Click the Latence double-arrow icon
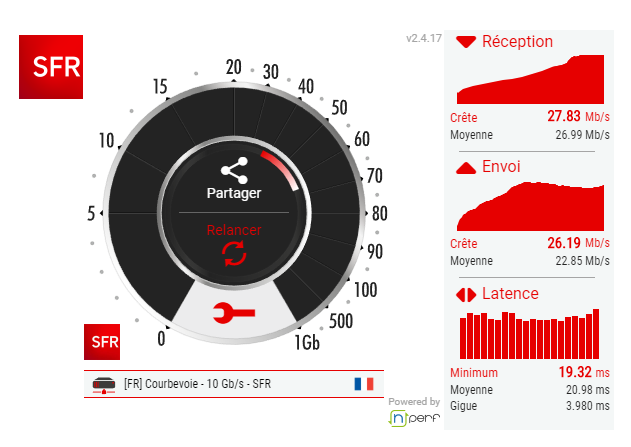The width and height of the screenshot is (631, 447). coord(466,295)
